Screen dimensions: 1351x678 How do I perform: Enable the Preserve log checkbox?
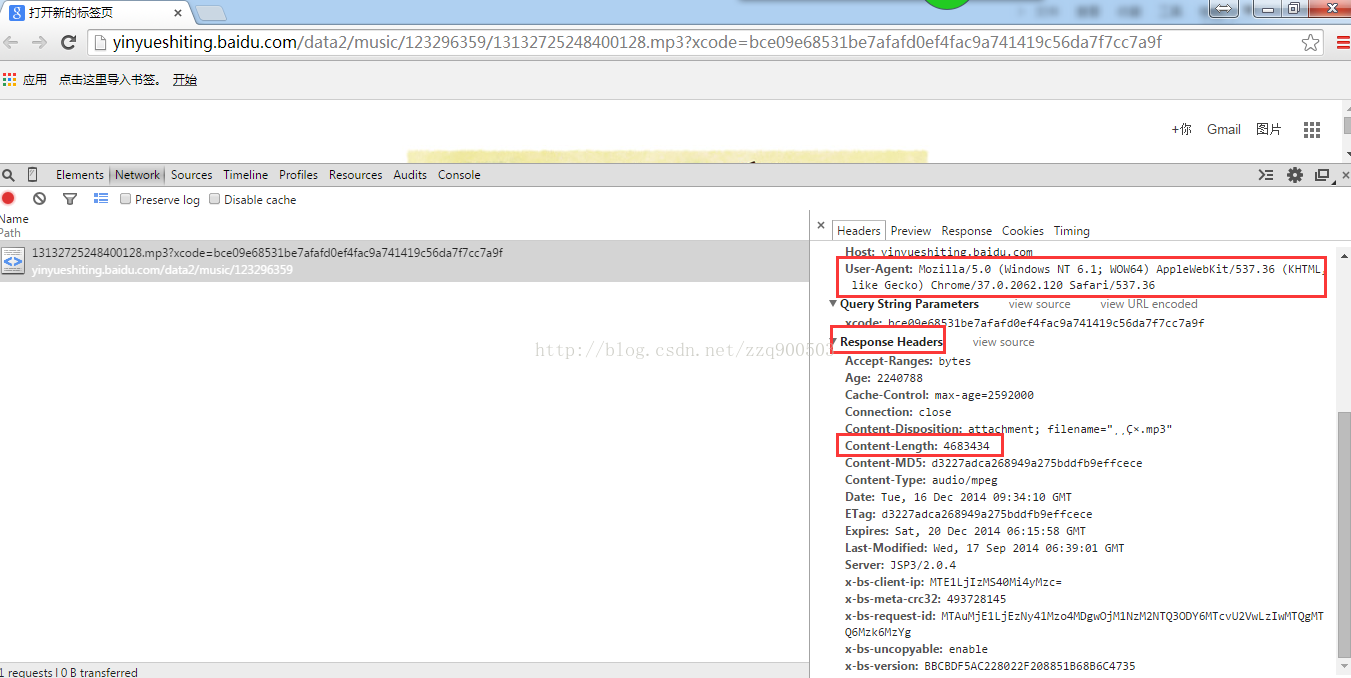coord(126,199)
